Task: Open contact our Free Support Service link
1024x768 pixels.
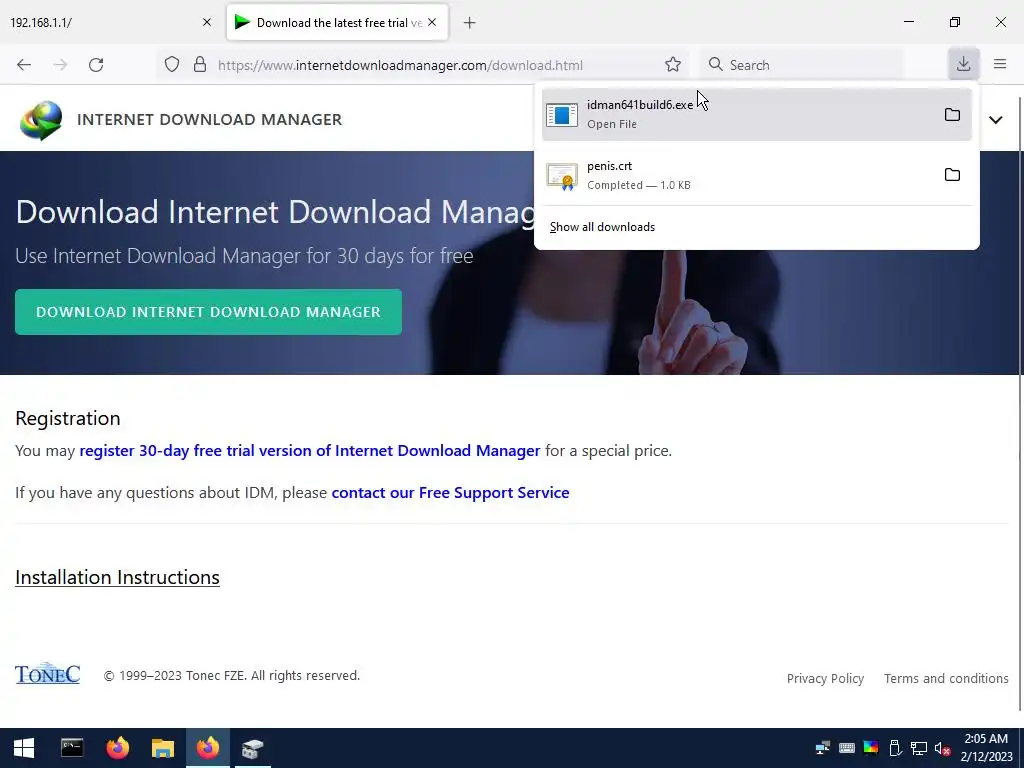Action: (451, 492)
